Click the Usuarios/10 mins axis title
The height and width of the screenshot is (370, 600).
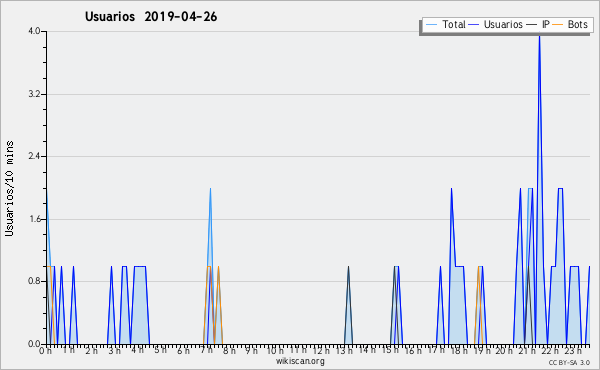[9, 189]
